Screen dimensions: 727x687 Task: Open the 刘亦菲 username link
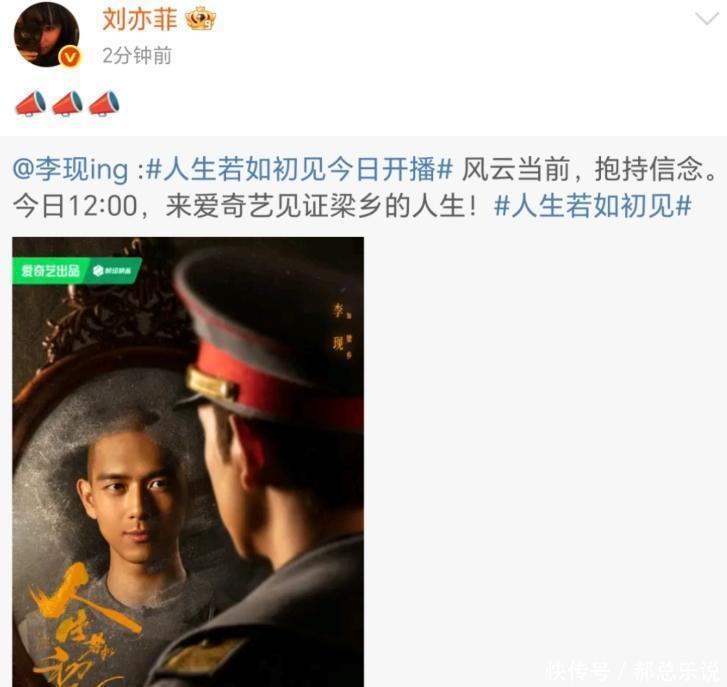pyautogui.click(x=140, y=20)
